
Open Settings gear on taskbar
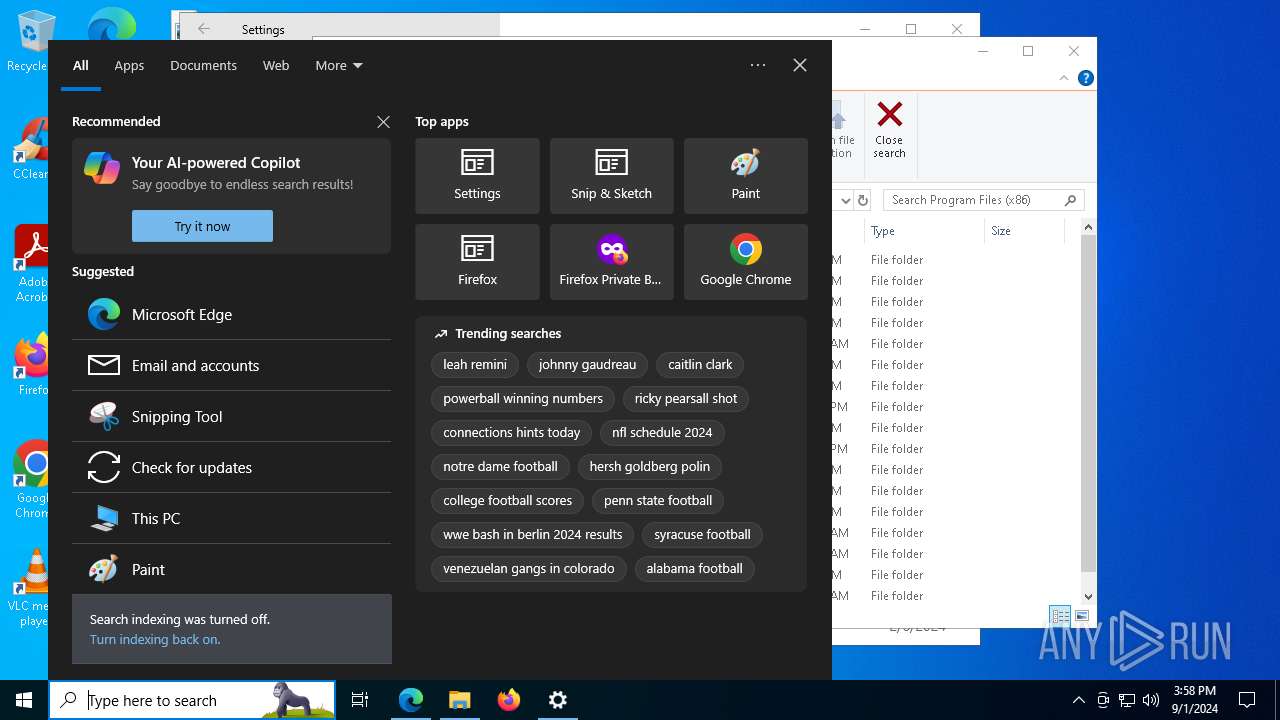558,700
